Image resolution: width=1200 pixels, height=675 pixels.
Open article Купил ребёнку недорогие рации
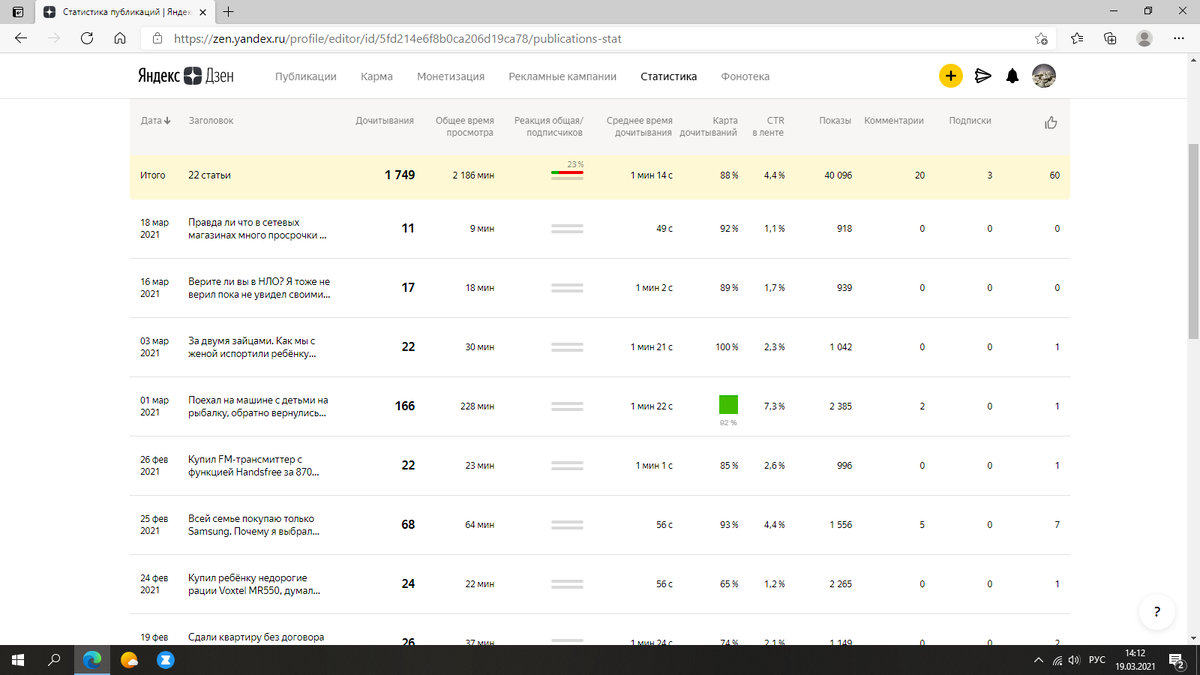(254, 583)
